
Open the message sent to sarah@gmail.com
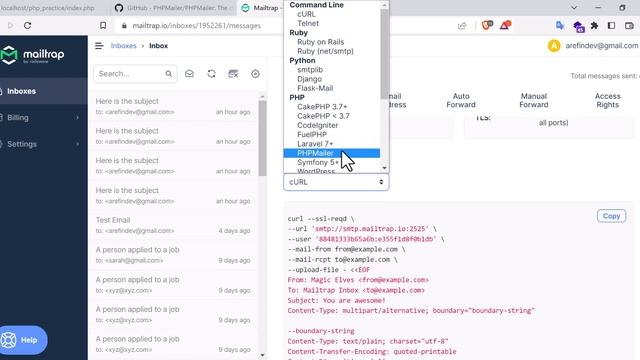pos(173,255)
